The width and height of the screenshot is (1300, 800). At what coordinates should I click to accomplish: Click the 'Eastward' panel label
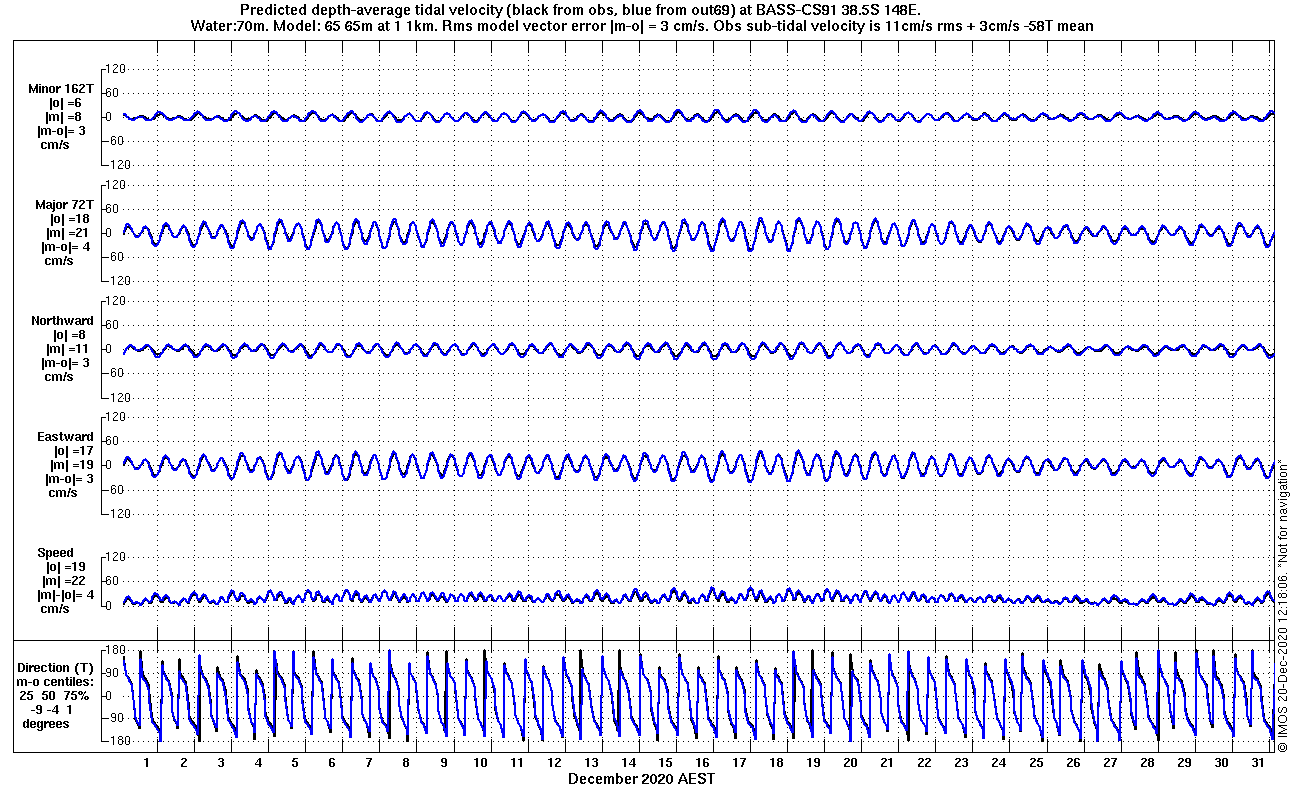(65, 437)
